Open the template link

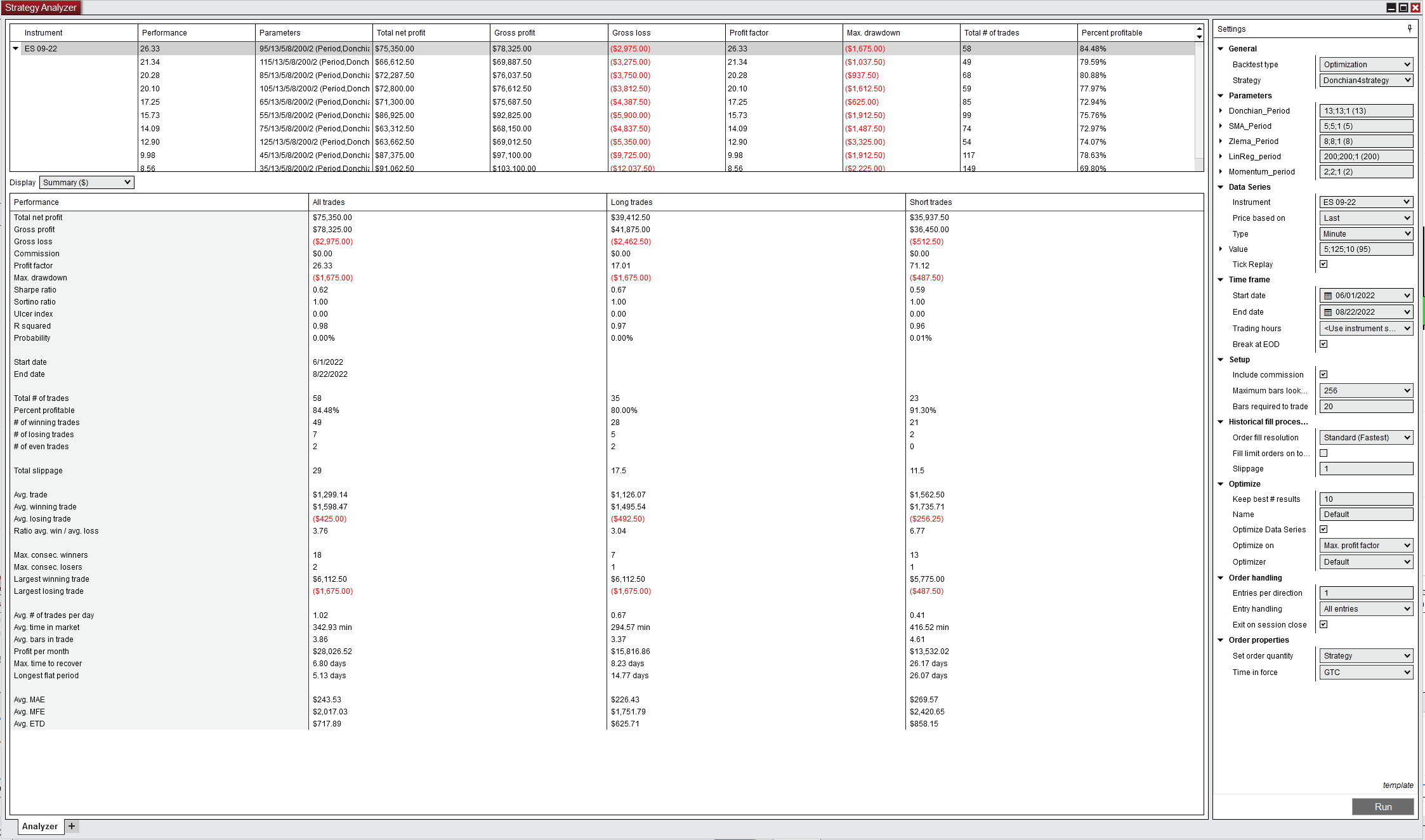coord(1398,785)
